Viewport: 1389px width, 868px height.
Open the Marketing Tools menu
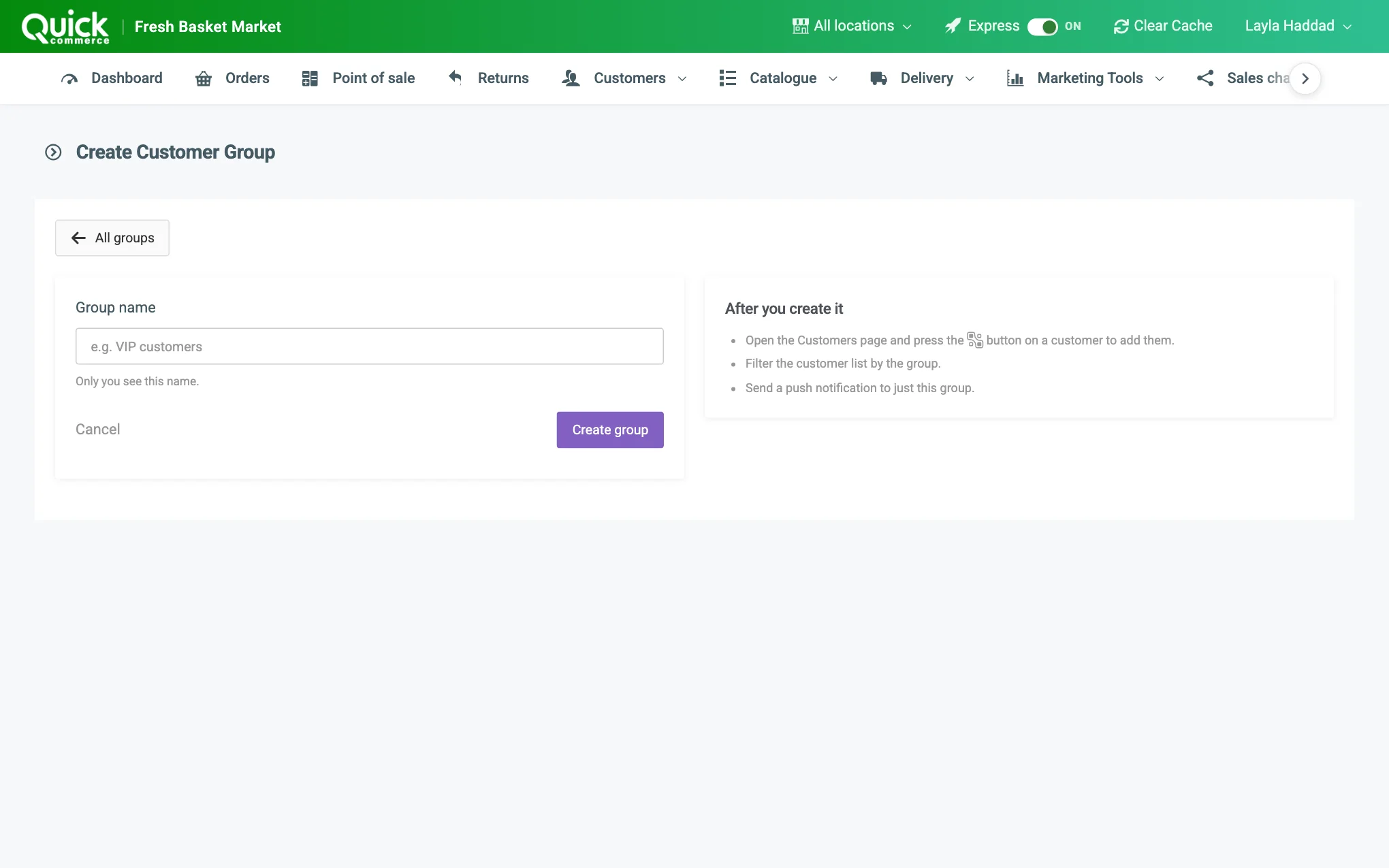pyautogui.click(x=1086, y=78)
